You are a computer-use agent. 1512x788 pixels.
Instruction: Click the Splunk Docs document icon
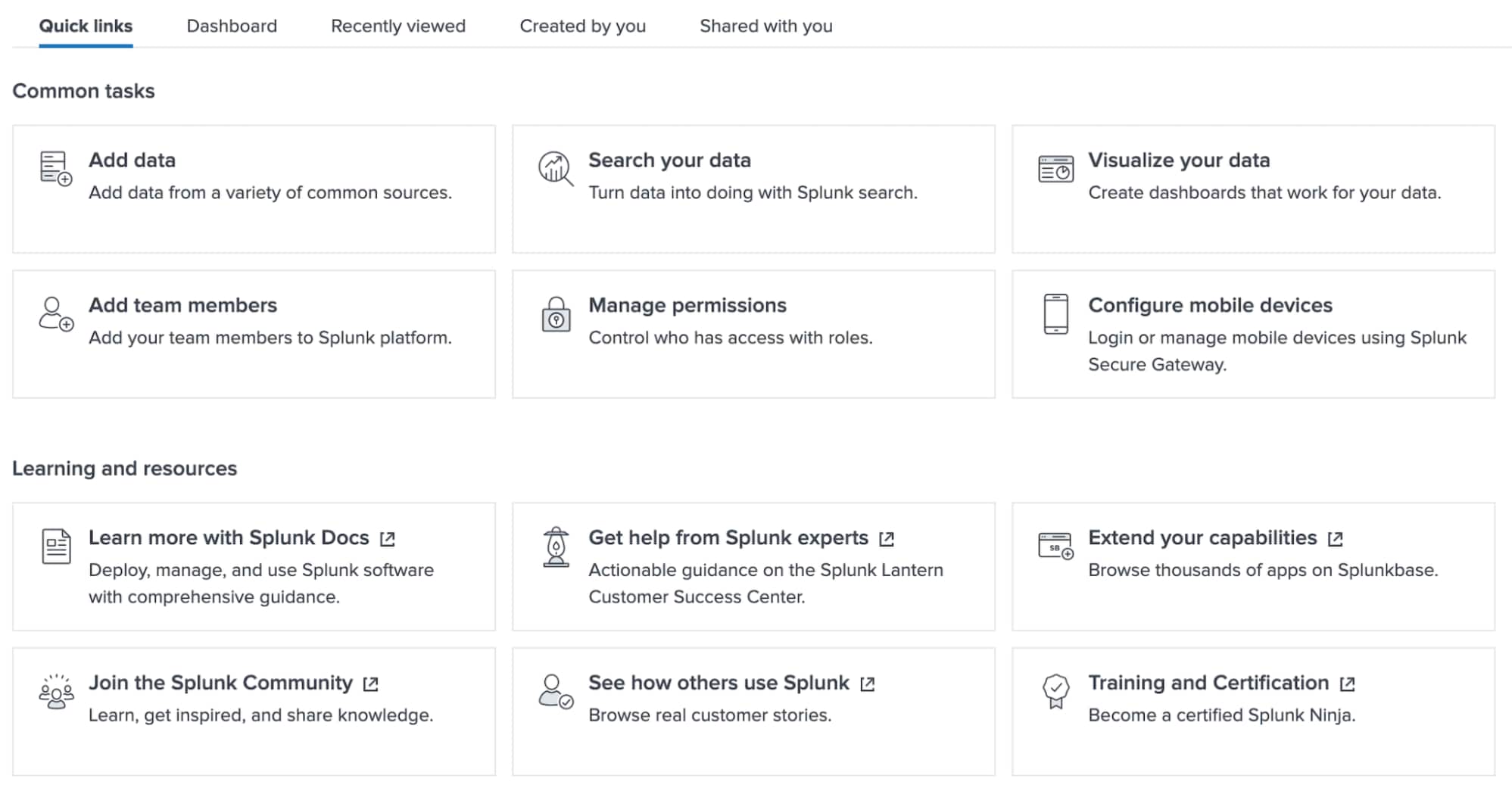tap(56, 546)
